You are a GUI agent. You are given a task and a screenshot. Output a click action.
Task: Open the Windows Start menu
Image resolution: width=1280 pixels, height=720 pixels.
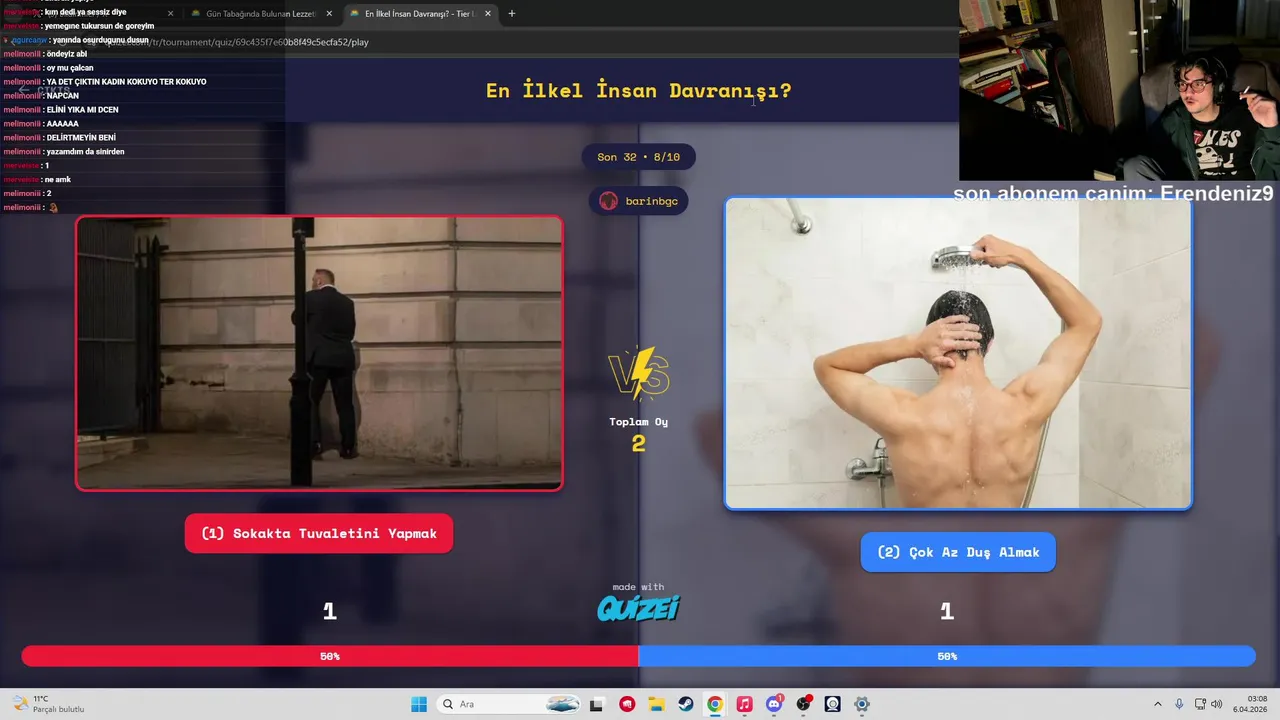click(x=419, y=704)
